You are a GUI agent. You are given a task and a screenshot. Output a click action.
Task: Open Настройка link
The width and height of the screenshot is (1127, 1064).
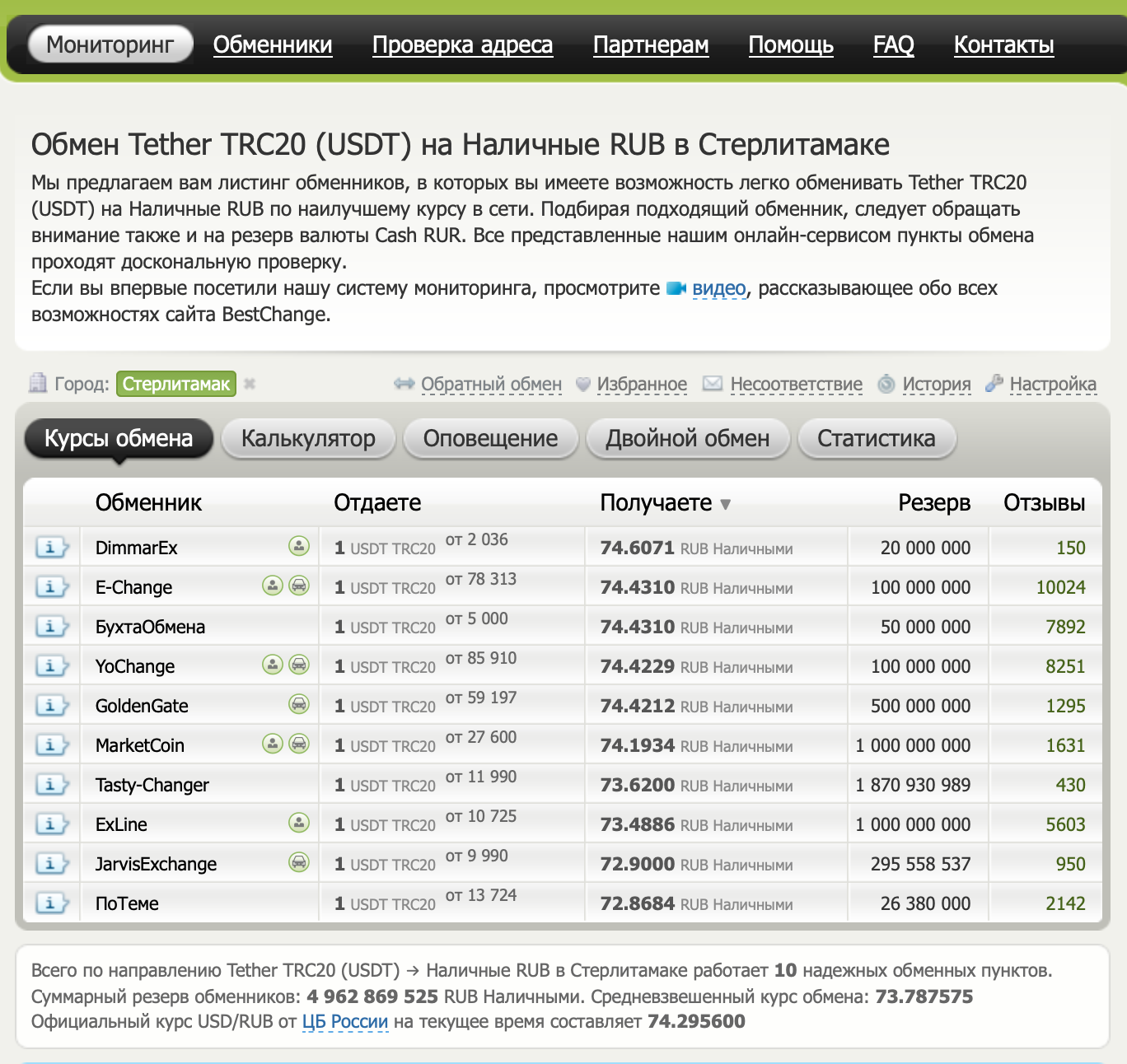1053,384
